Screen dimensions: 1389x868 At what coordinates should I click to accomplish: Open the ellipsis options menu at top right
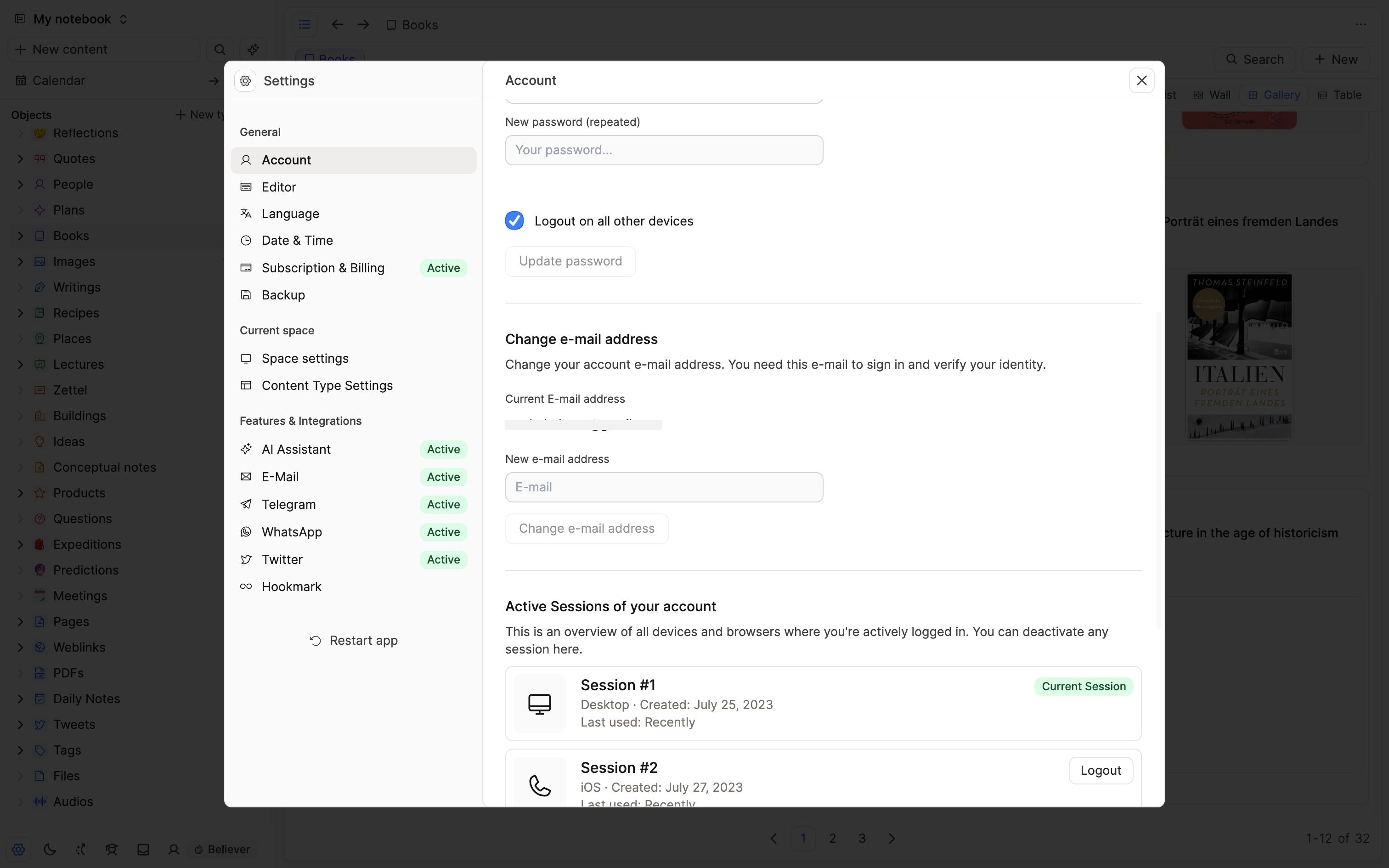tap(1361, 25)
